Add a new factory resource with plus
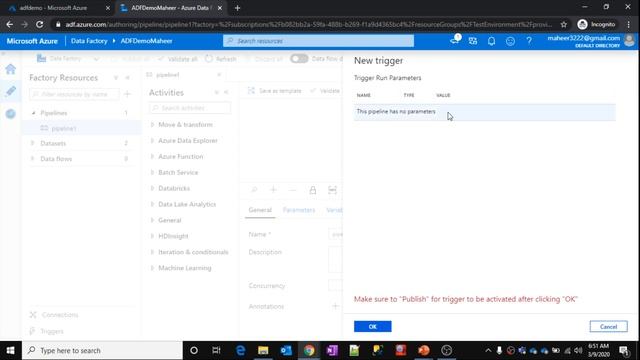640x360 pixels. pos(127,94)
